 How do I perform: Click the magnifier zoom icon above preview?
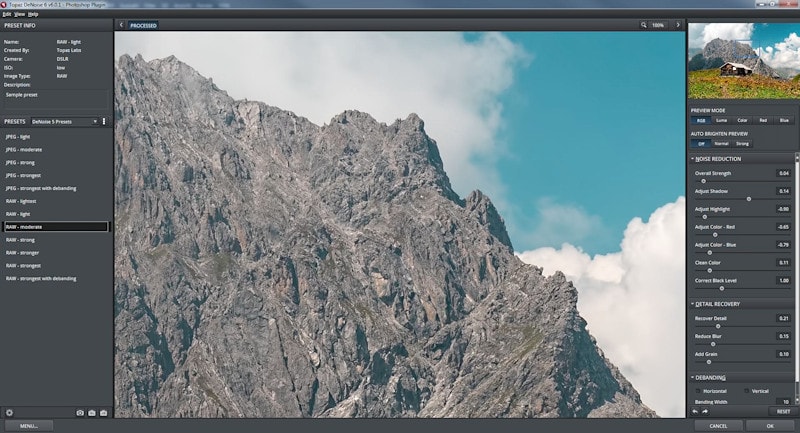click(644, 25)
